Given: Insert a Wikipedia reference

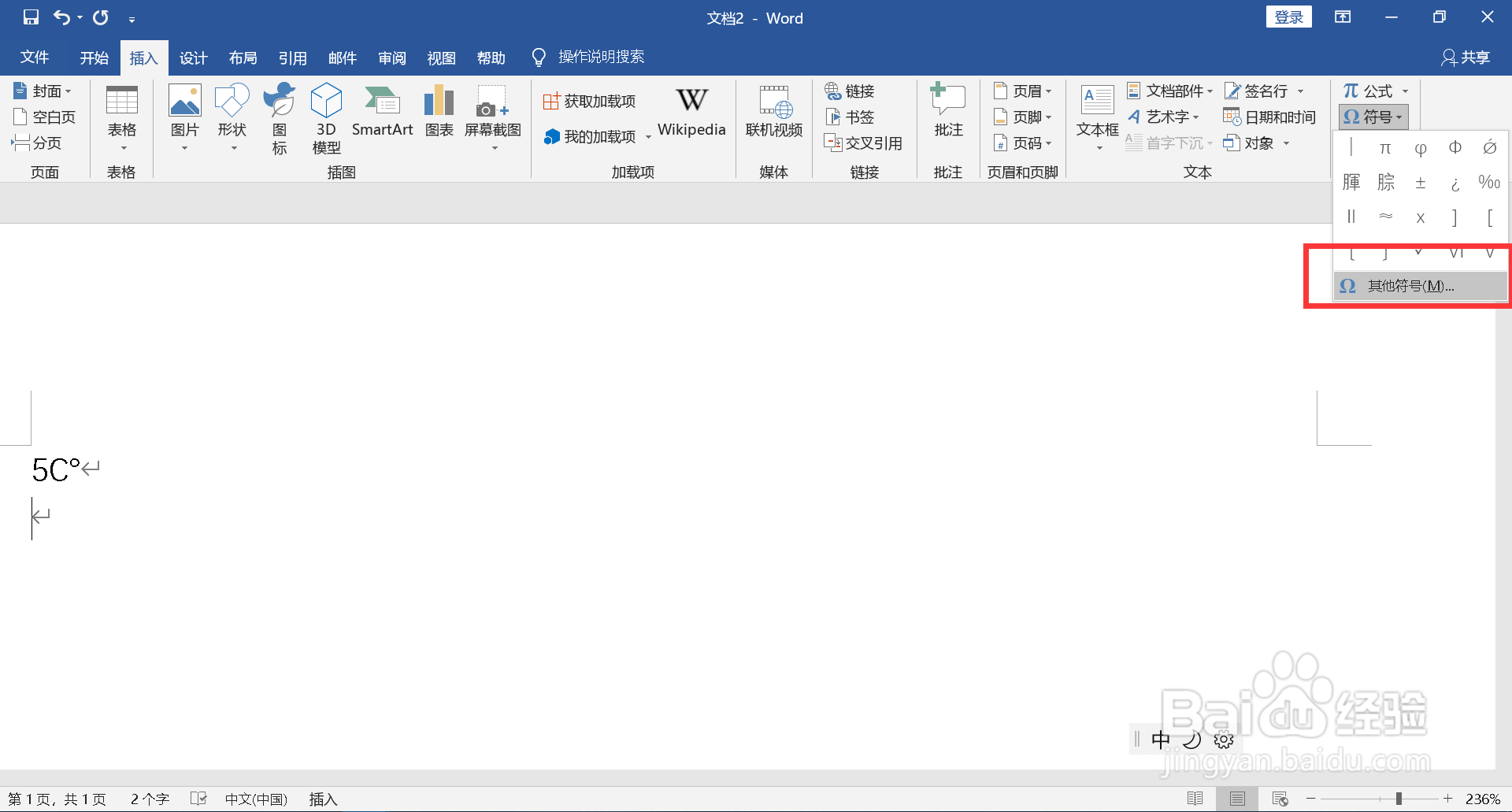Looking at the screenshot, I should coord(691,114).
